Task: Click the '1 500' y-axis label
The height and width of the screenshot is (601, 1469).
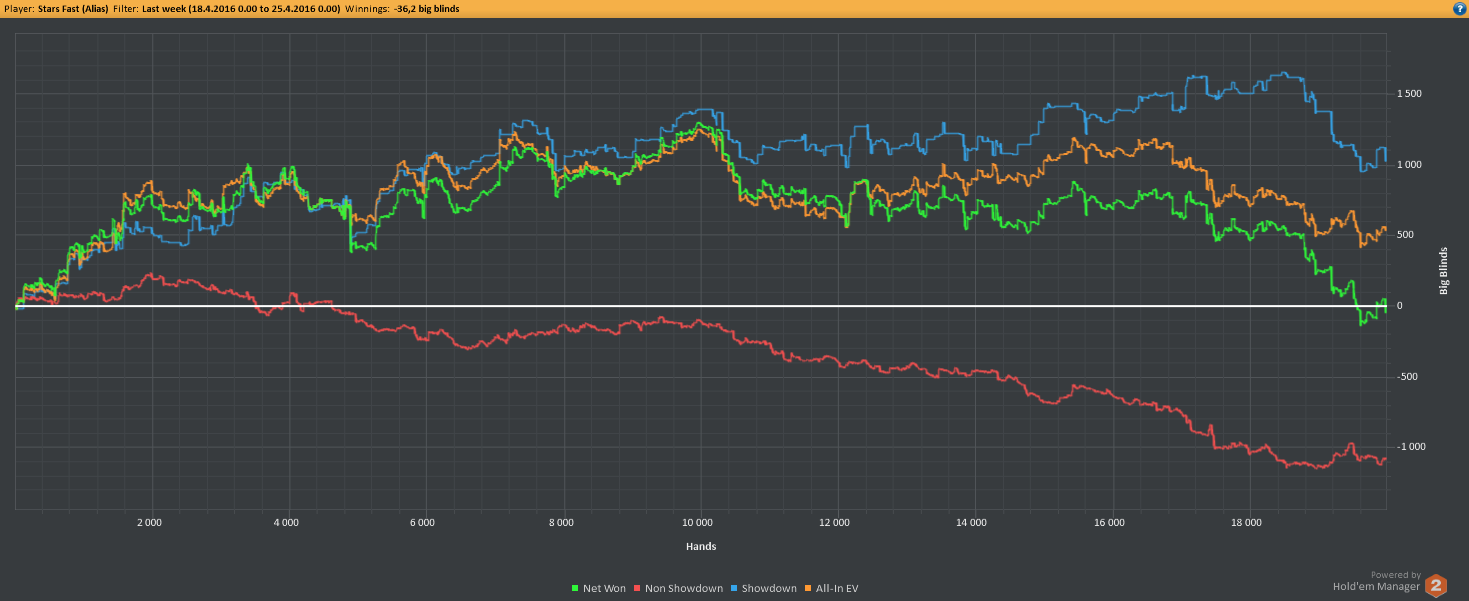Action: pyautogui.click(x=1409, y=94)
